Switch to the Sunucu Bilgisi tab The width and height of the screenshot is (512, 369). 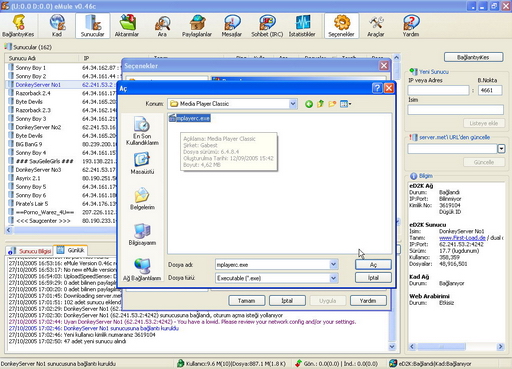coord(30,251)
